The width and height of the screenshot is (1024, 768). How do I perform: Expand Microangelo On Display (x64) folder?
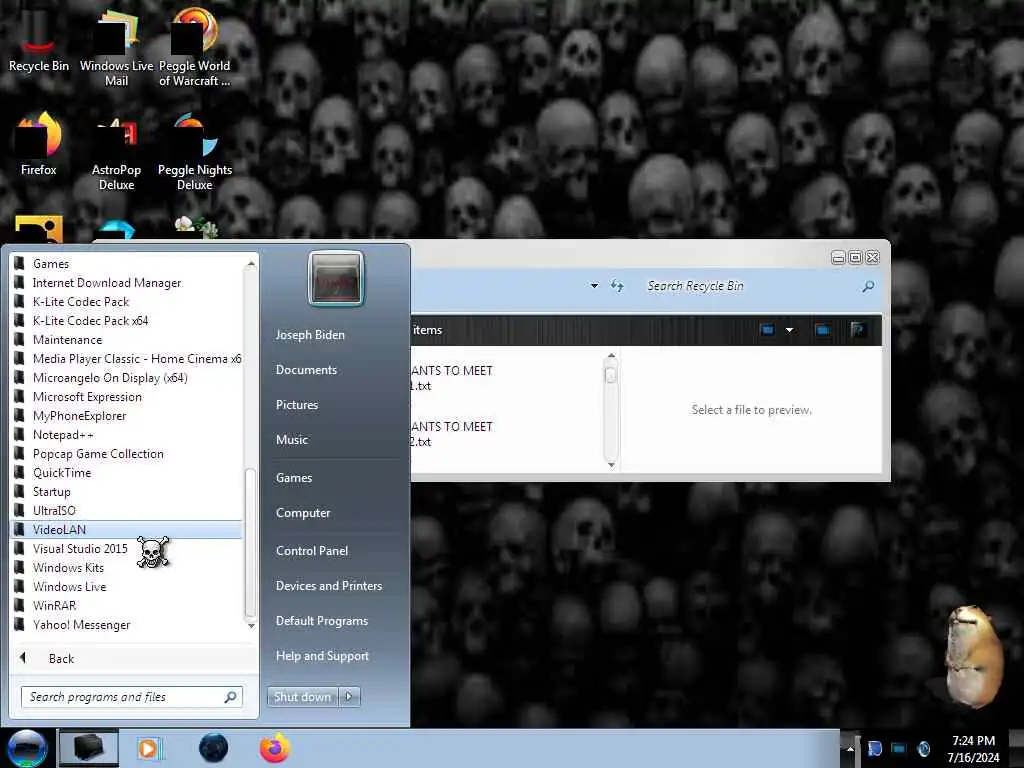pos(127,377)
